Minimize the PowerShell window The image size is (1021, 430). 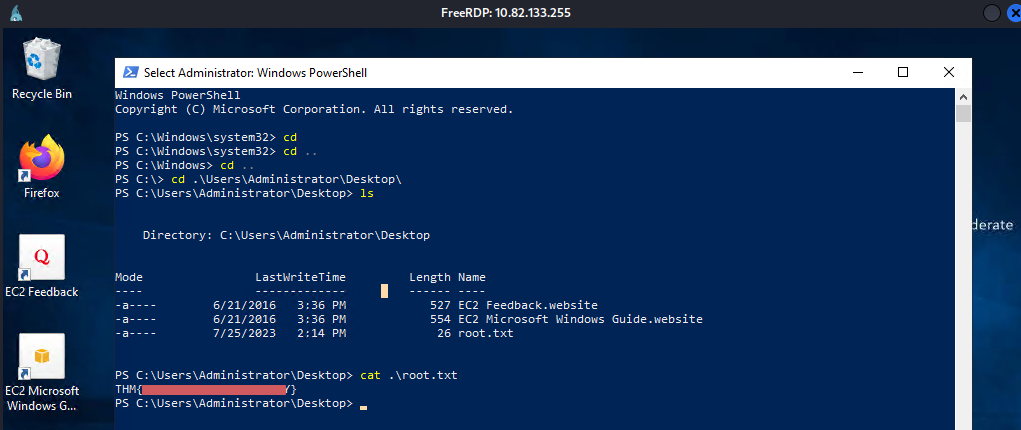(x=857, y=72)
